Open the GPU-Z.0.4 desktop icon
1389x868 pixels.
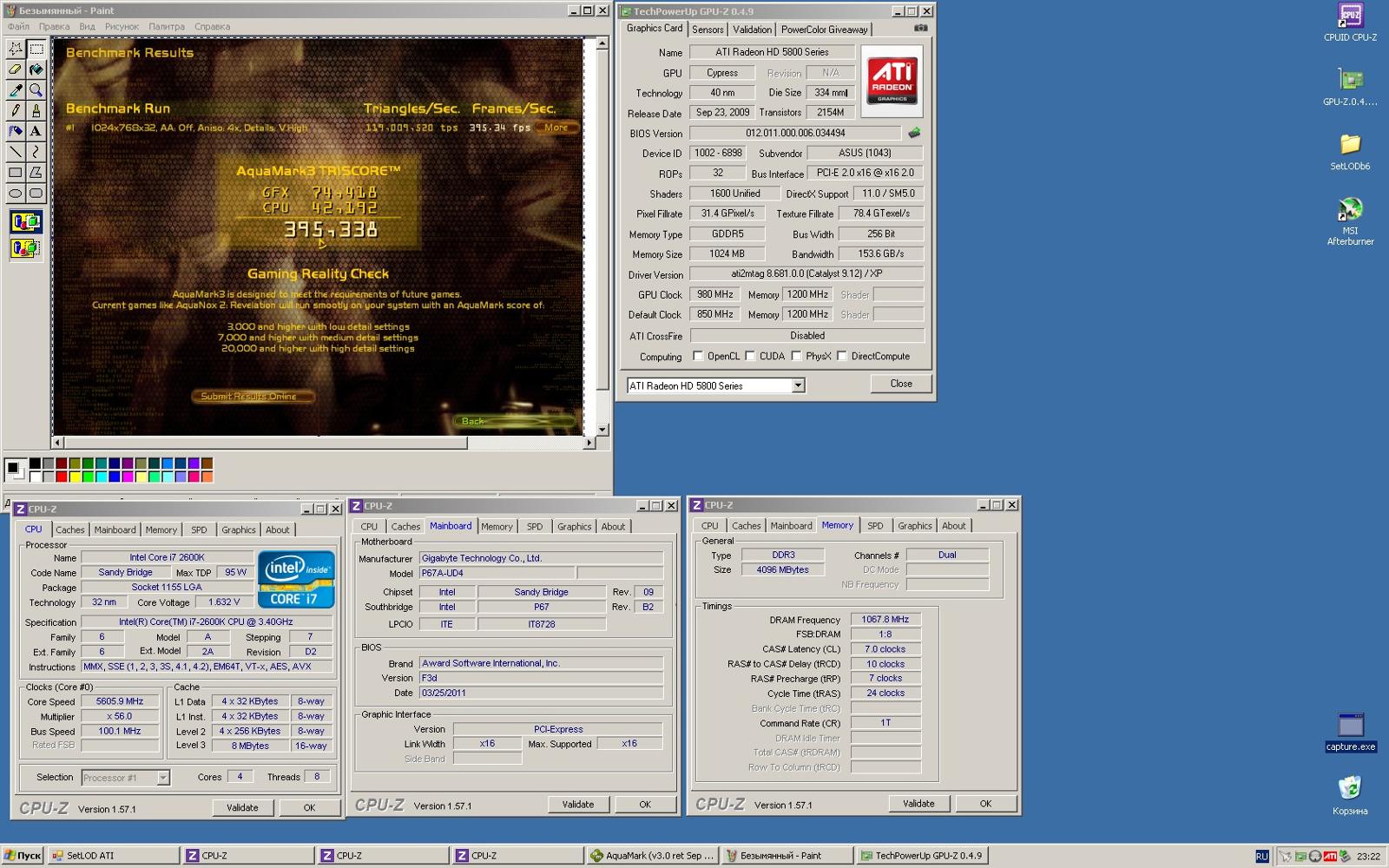pos(1350,87)
